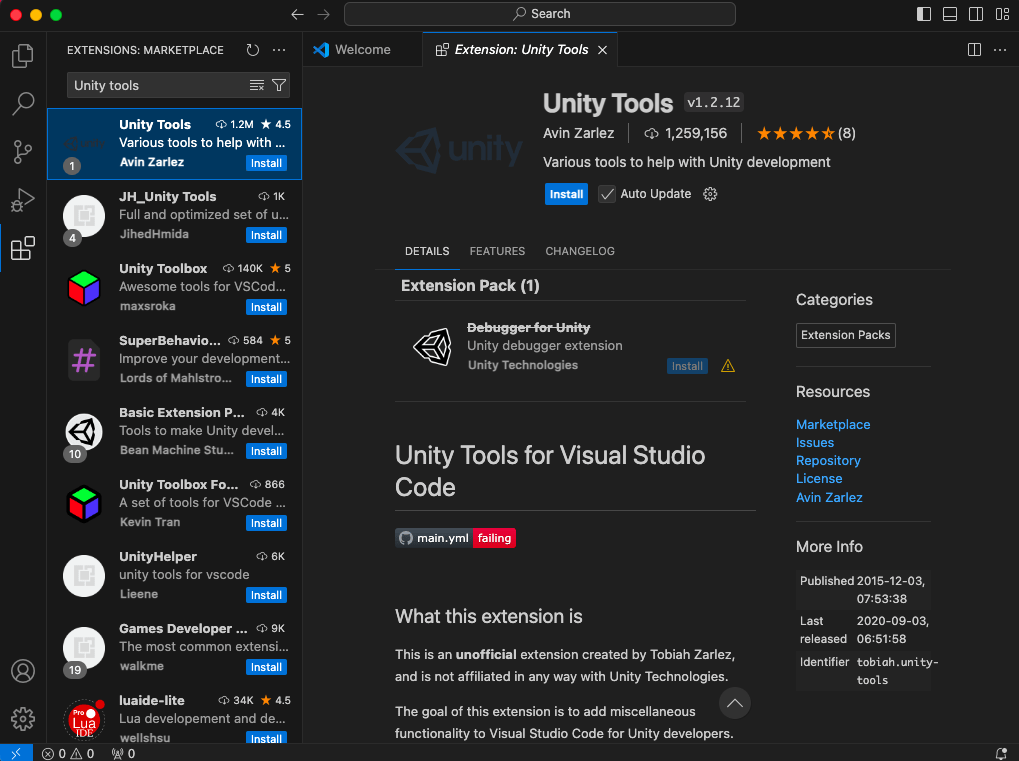
Task: Open Source Control view
Action: [23, 152]
